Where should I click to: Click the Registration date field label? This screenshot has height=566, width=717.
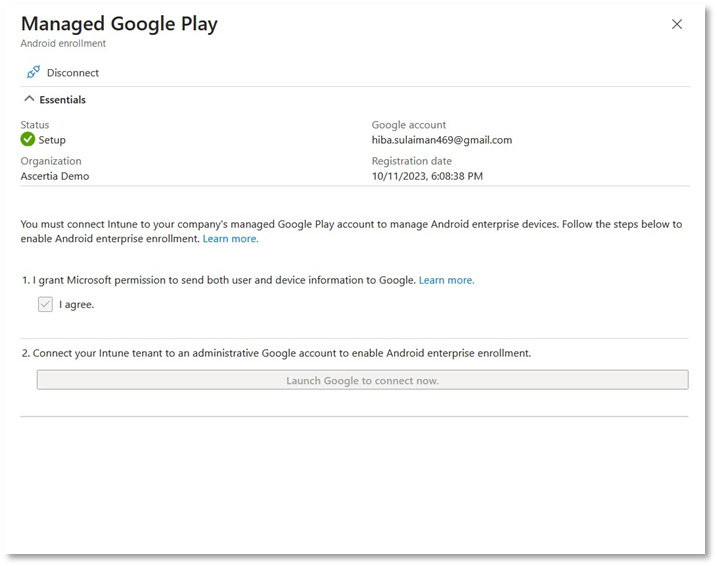tap(411, 161)
